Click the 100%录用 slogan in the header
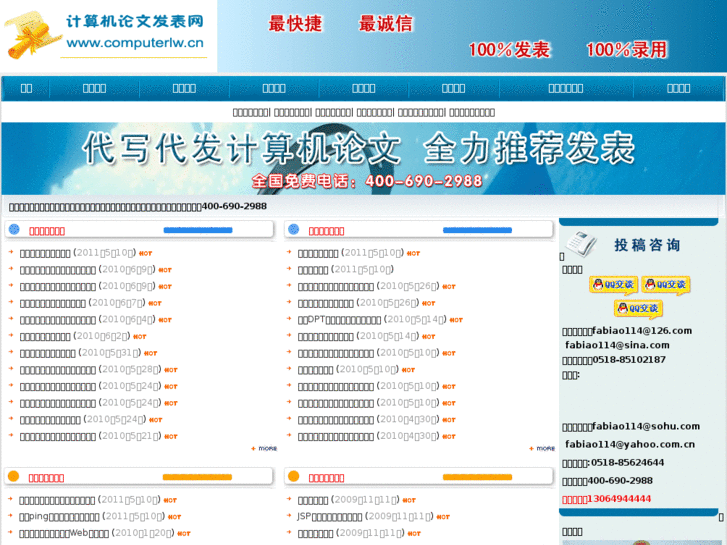727x545 pixels. pos(627,50)
